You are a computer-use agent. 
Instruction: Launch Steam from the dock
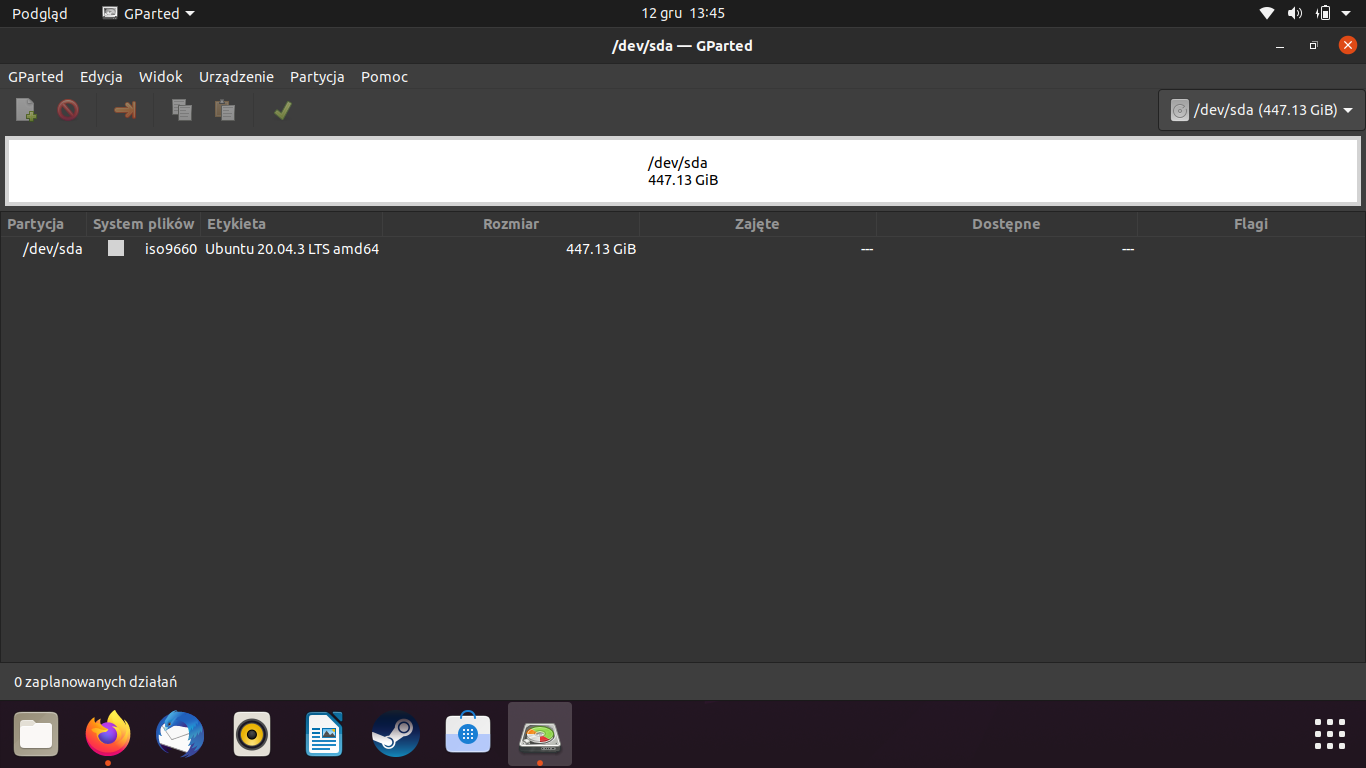pyautogui.click(x=396, y=734)
